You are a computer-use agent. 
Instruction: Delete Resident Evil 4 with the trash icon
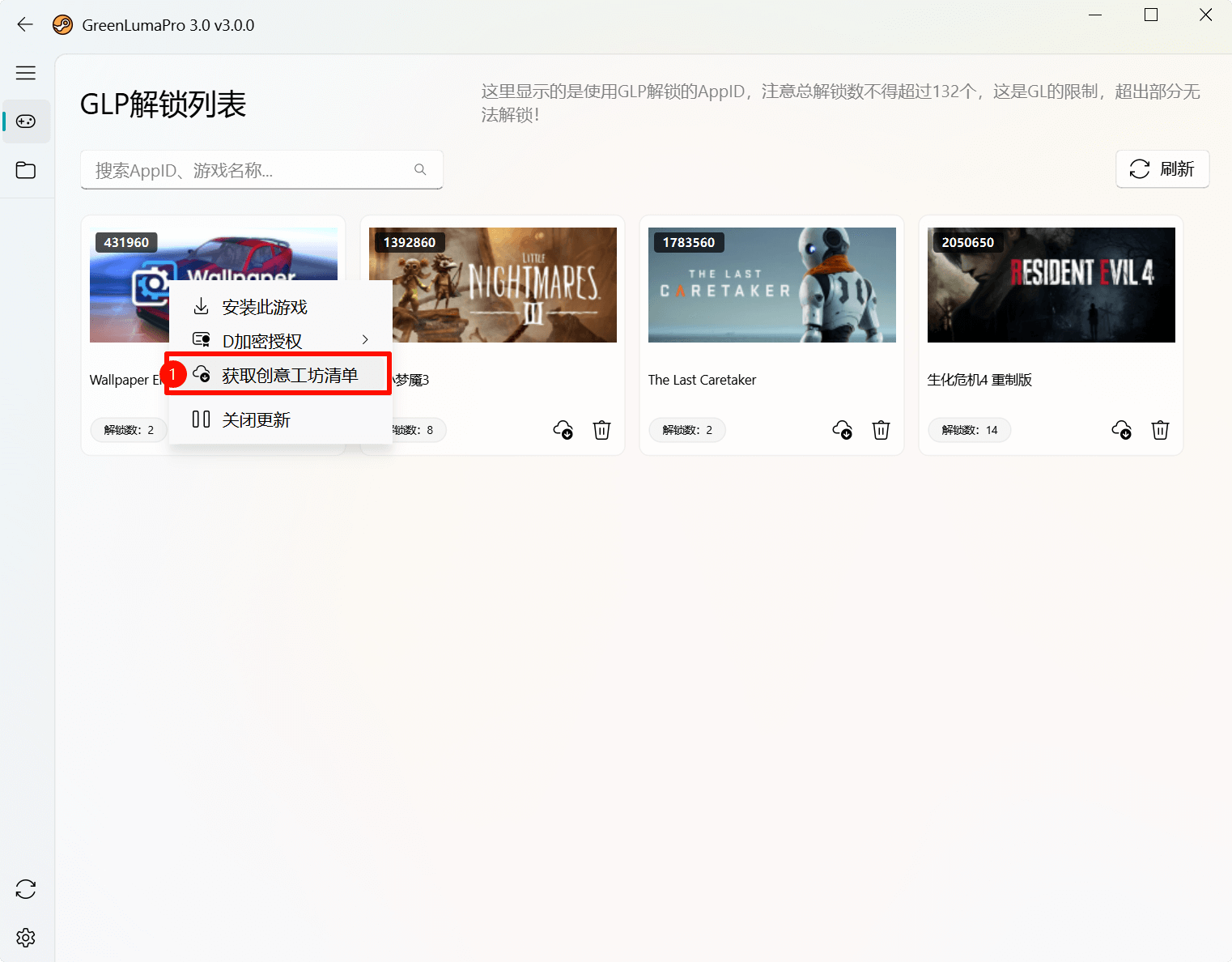(1160, 430)
